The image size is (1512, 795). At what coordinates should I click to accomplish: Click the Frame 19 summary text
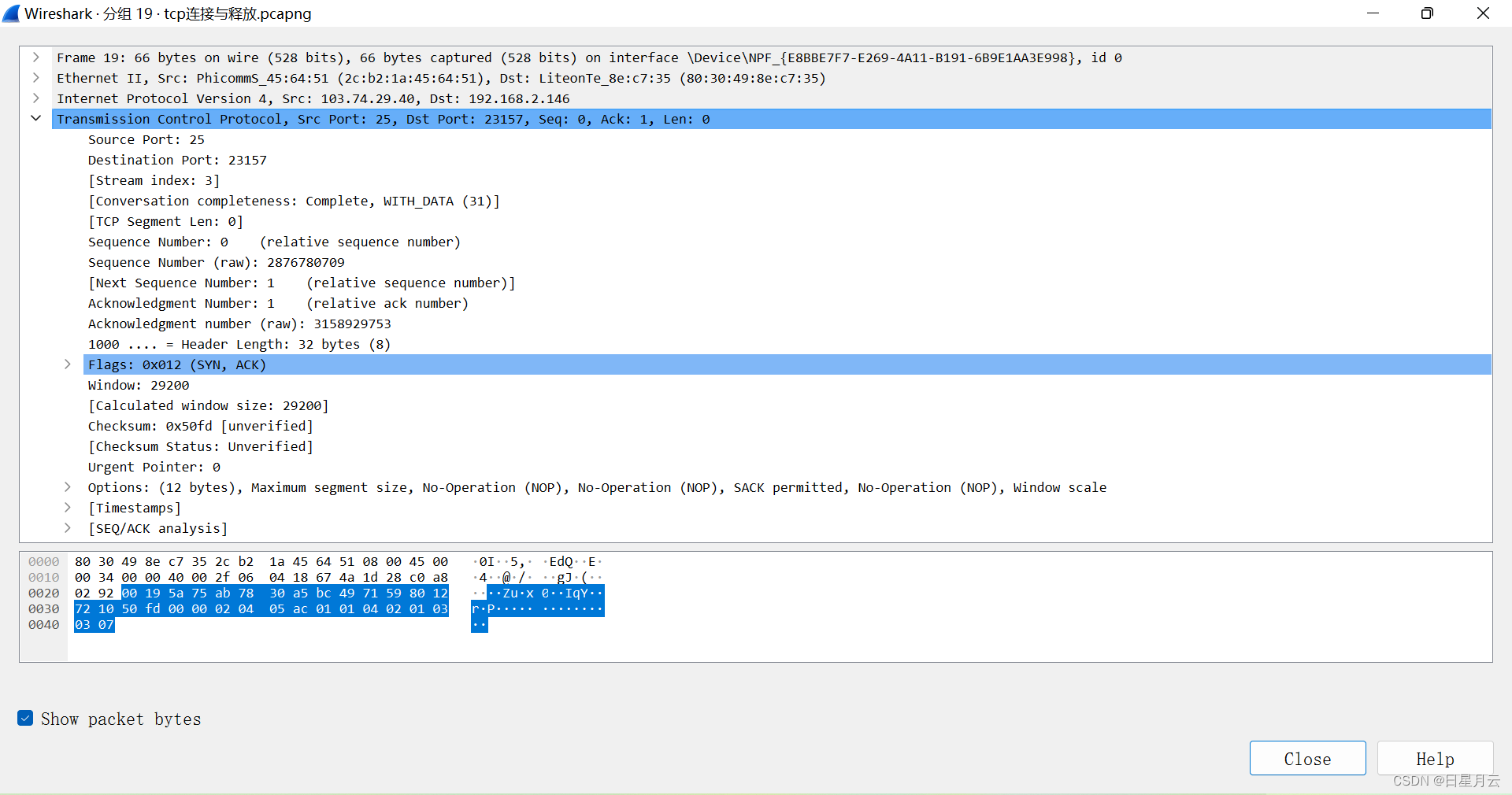[x=589, y=57]
